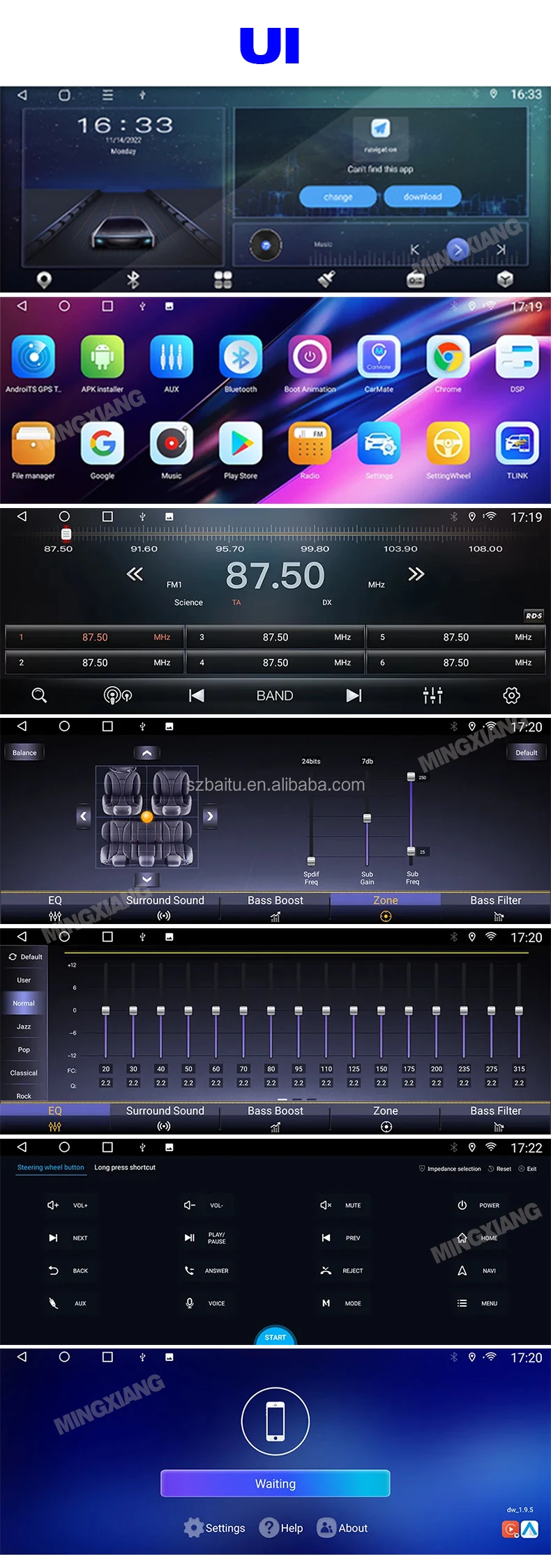The image size is (551, 1568).
Task: Open the radio icon on the home dock
Action: (415, 280)
